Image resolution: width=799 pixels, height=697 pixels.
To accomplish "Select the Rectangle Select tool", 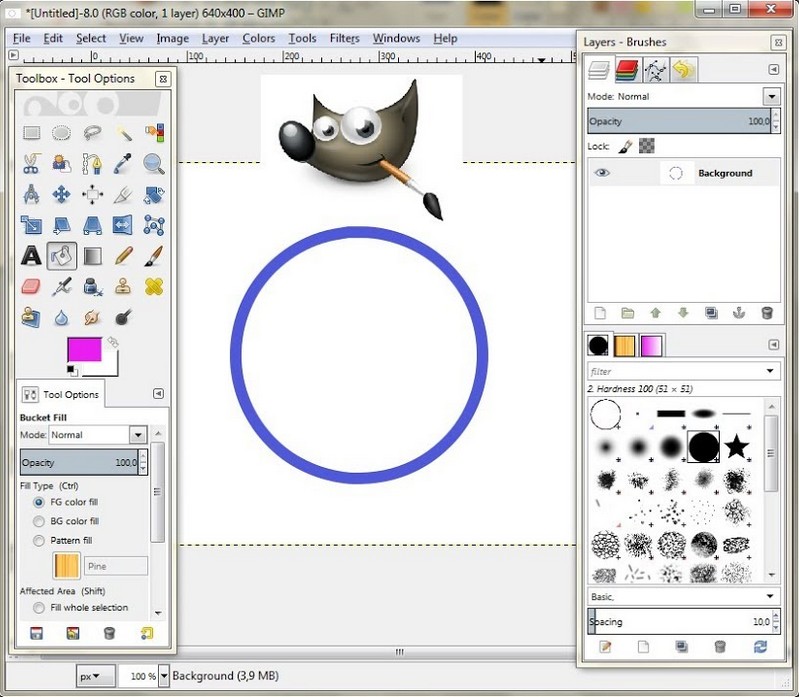I will (x=32, y=133).
